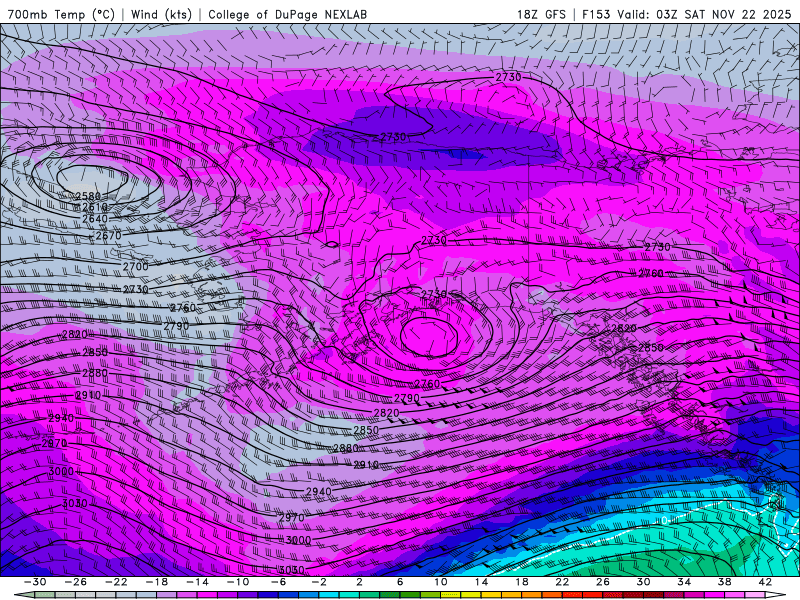Select the 30 temperature scale label
The image size is (800, 600).
click(x=643, y=582)
